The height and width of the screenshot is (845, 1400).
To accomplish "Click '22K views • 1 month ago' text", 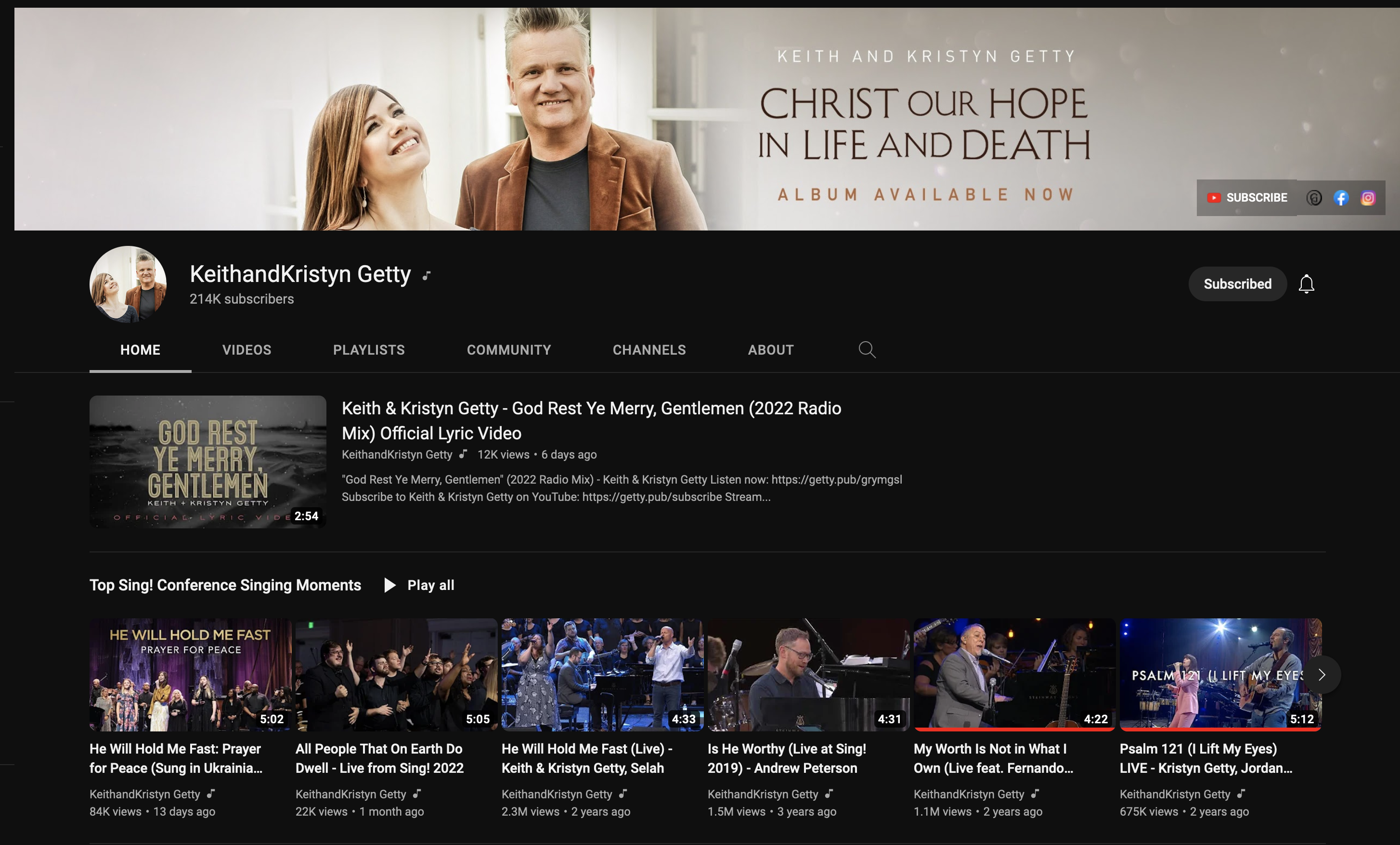I will (360, 811).
